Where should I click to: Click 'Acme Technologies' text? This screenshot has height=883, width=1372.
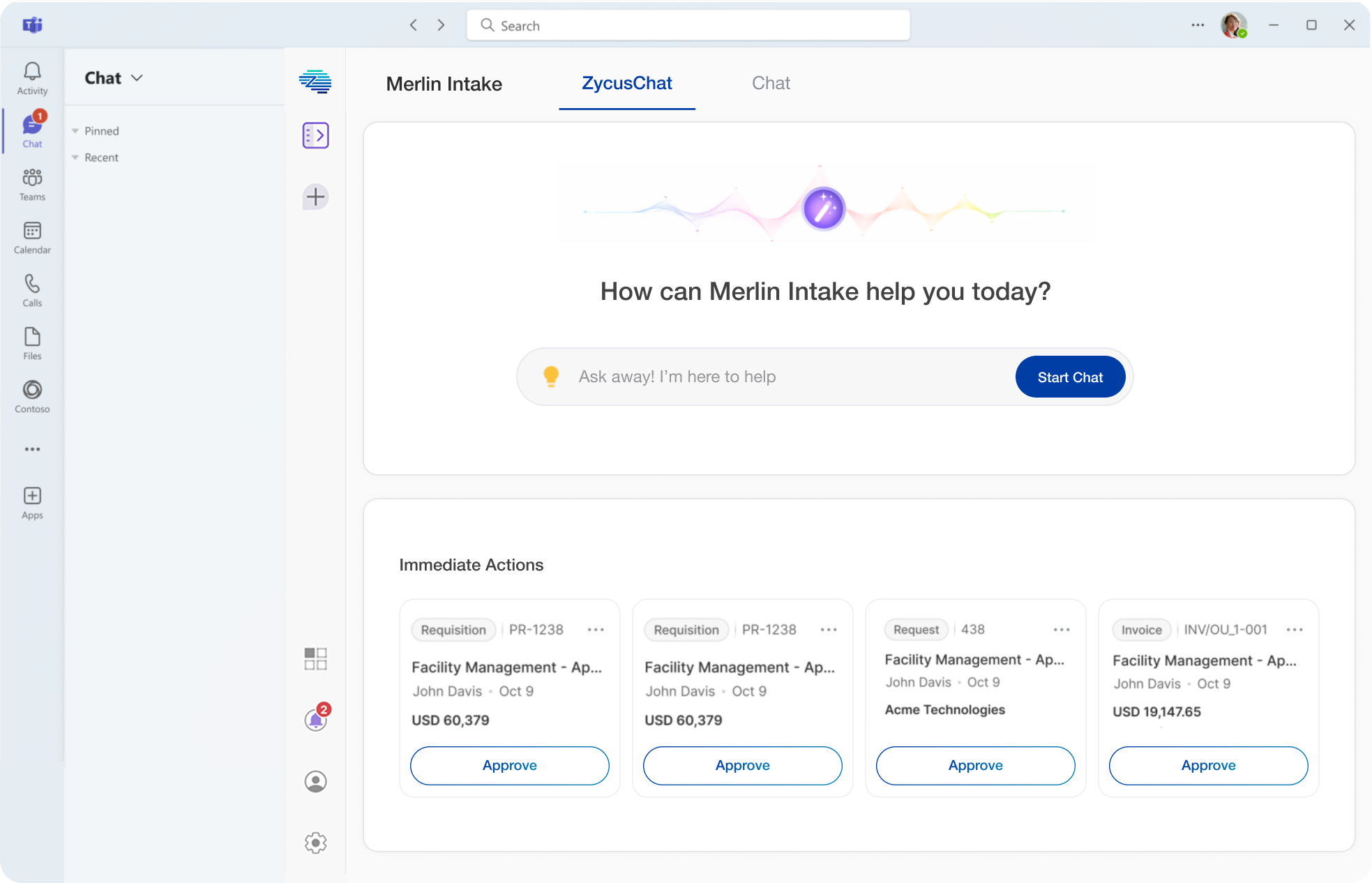tap(945, 709)
